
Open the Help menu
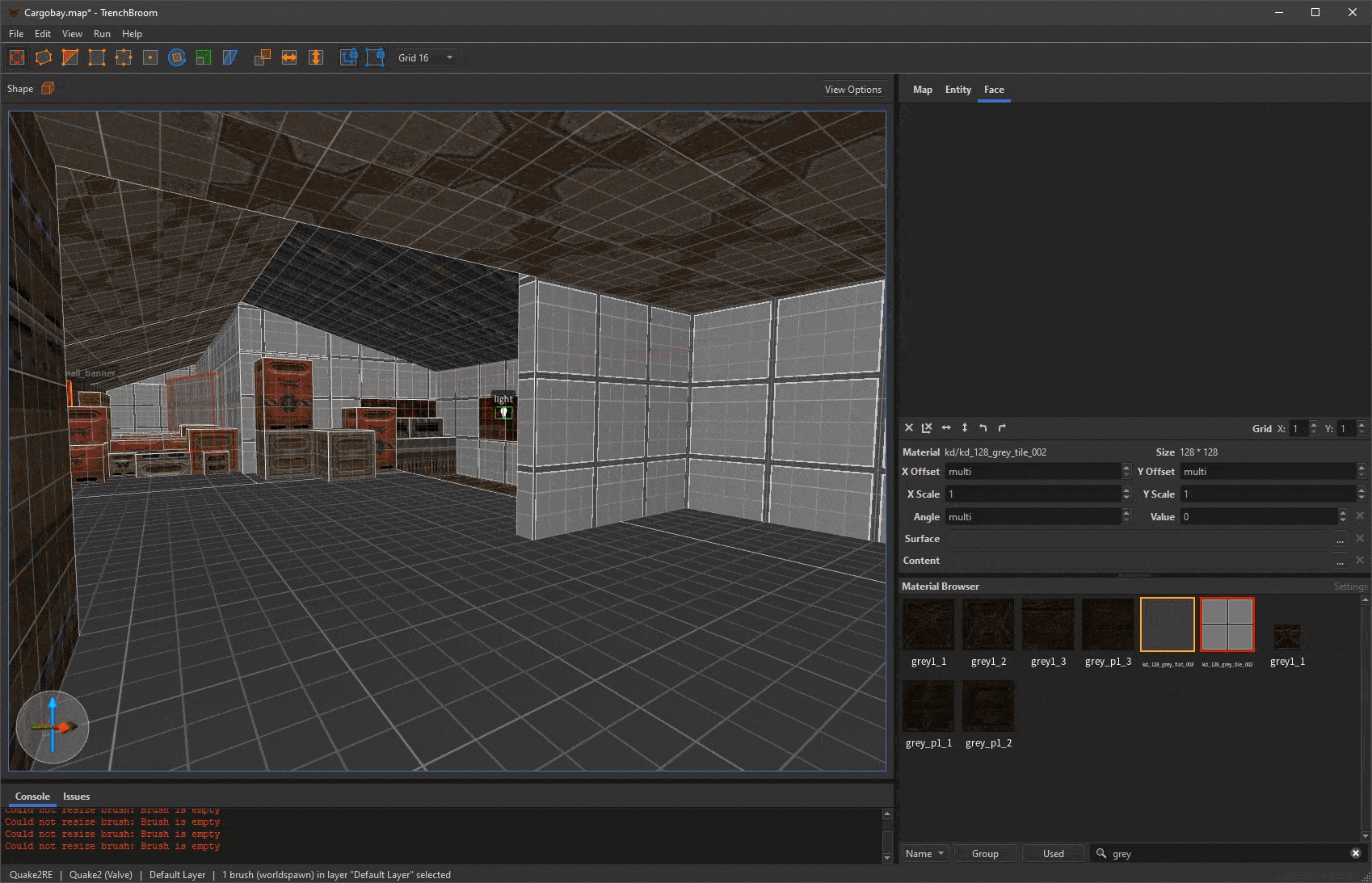click(132, 34)
